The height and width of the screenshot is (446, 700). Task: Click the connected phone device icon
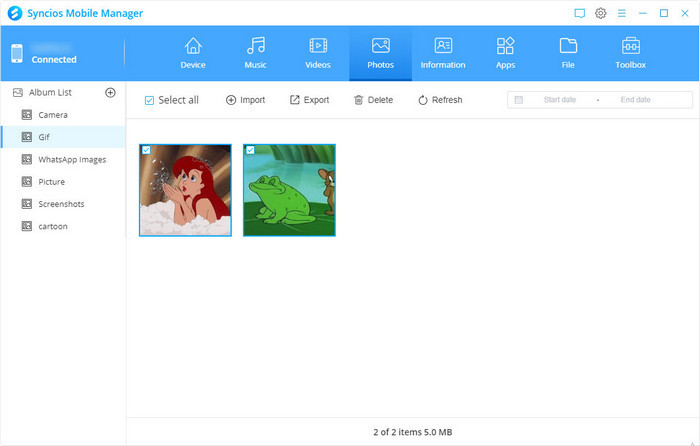(17, 54)
